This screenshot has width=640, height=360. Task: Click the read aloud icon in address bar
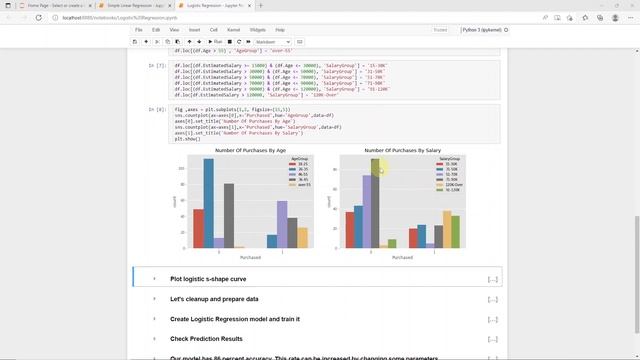pos(545,18)
